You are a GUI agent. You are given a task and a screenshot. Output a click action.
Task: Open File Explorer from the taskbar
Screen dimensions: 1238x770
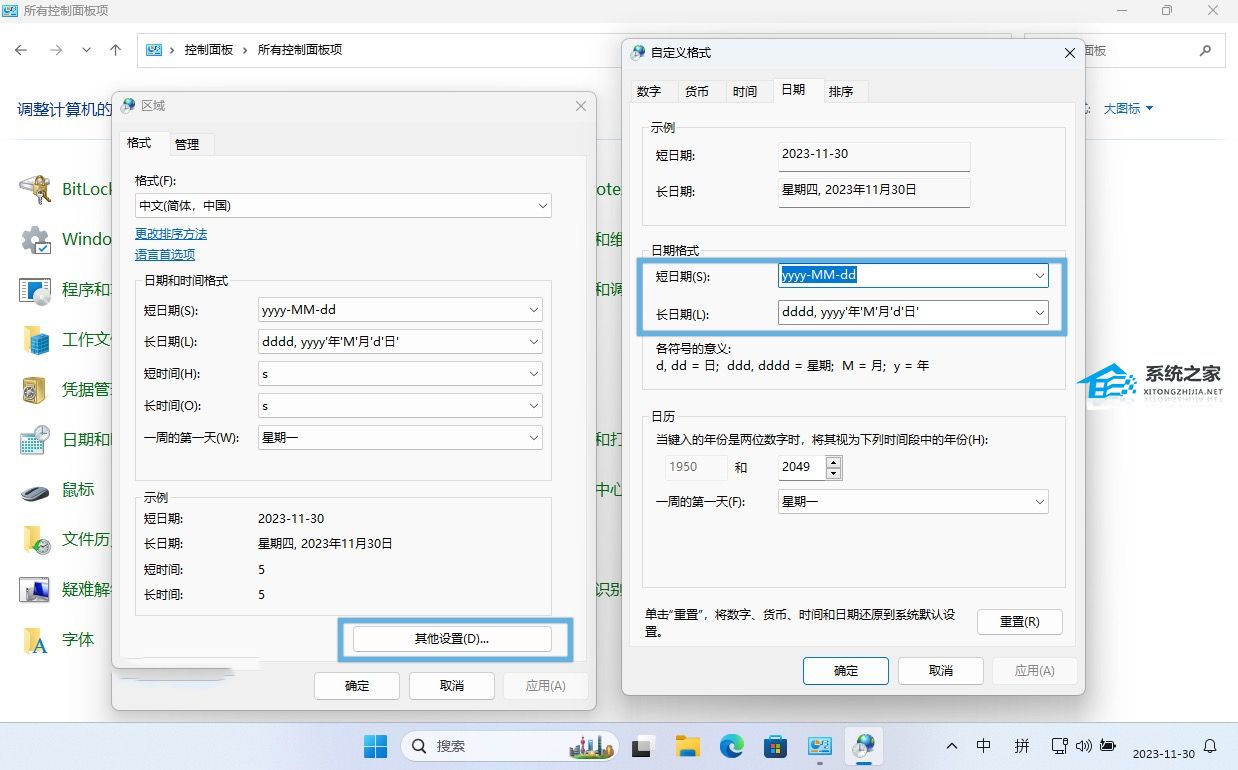(687, 746)
